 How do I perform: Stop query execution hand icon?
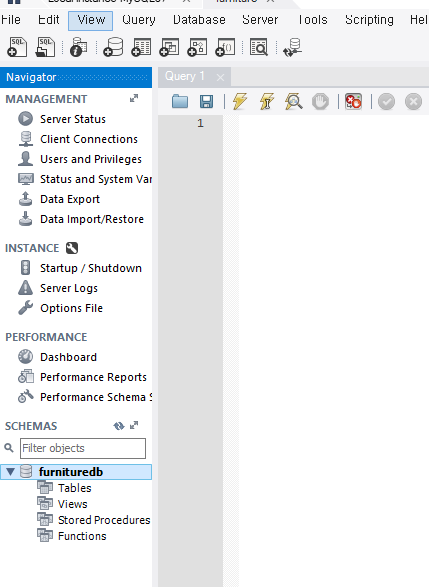(x=320, y=101)
